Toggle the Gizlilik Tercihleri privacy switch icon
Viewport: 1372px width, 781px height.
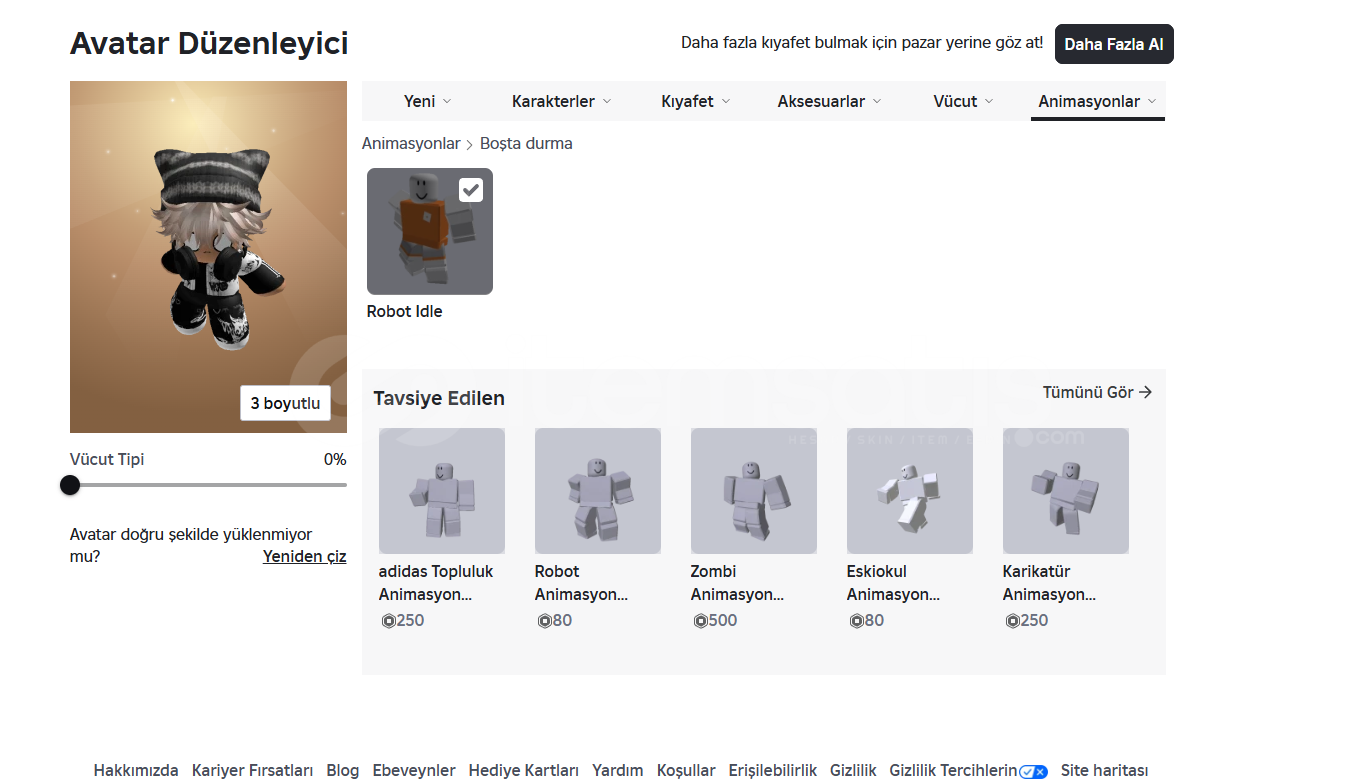[1033, 771]
